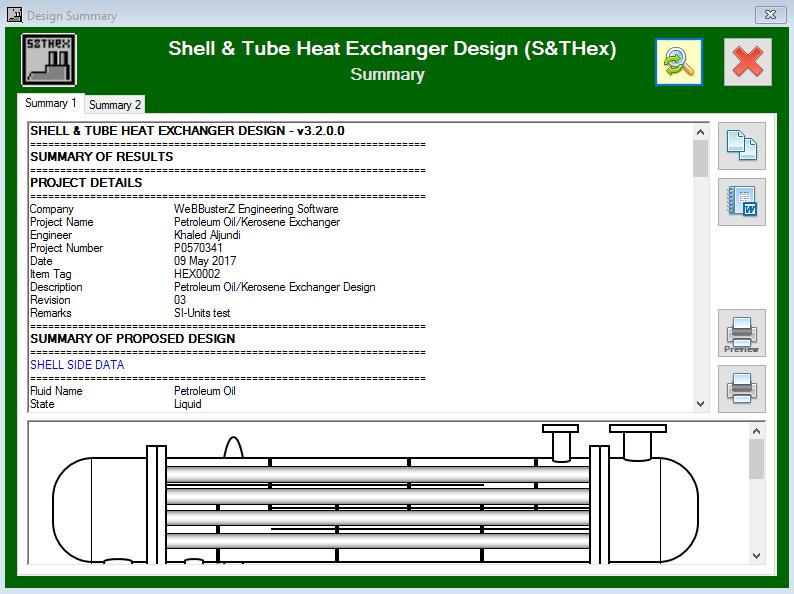The width and height of the screenshot is (794, 594).
Task: Click the Fluid Name value Petroleum Oil
Action: tap(205, 391)
